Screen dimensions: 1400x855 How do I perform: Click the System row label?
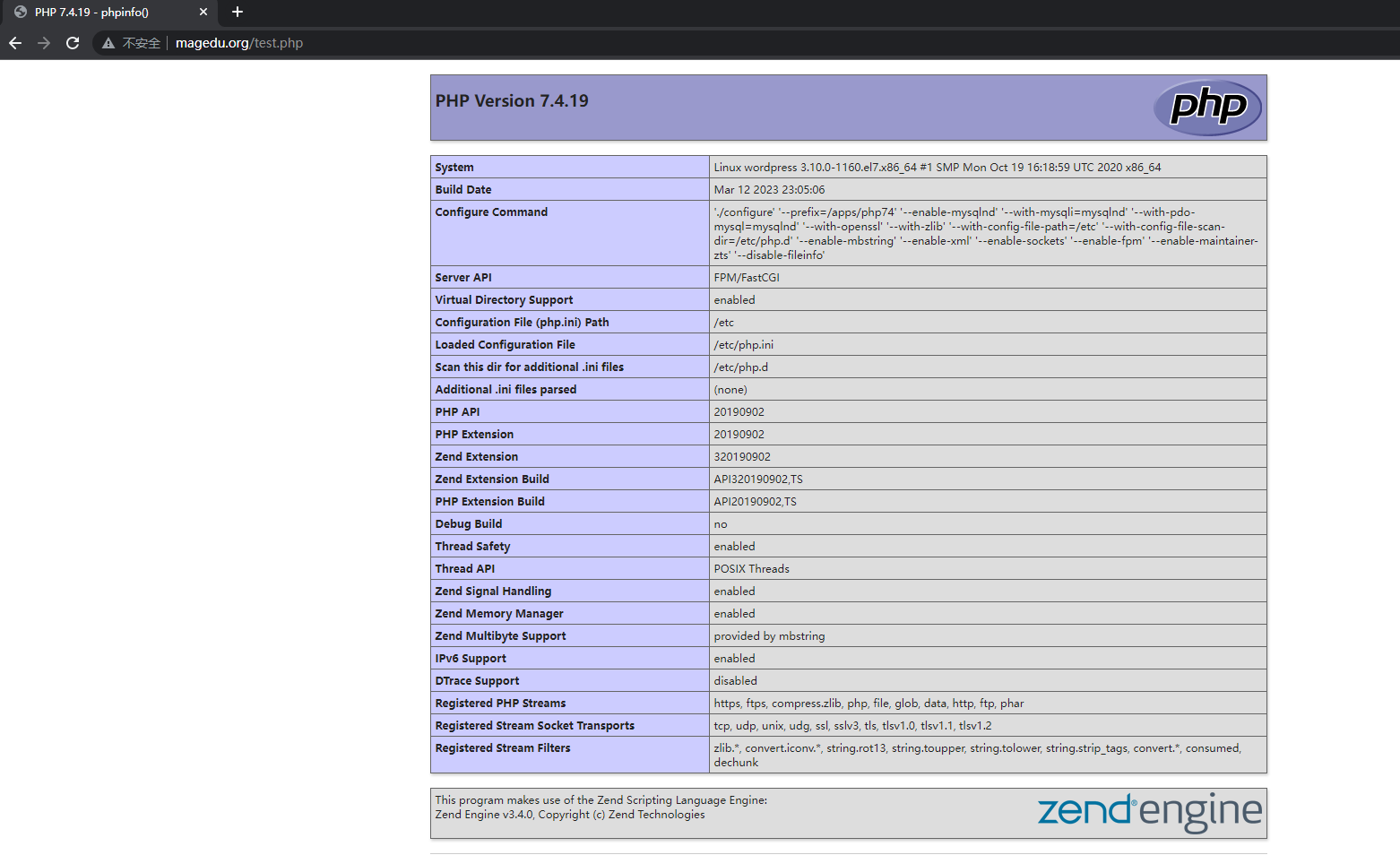click(x=454, y=168)
